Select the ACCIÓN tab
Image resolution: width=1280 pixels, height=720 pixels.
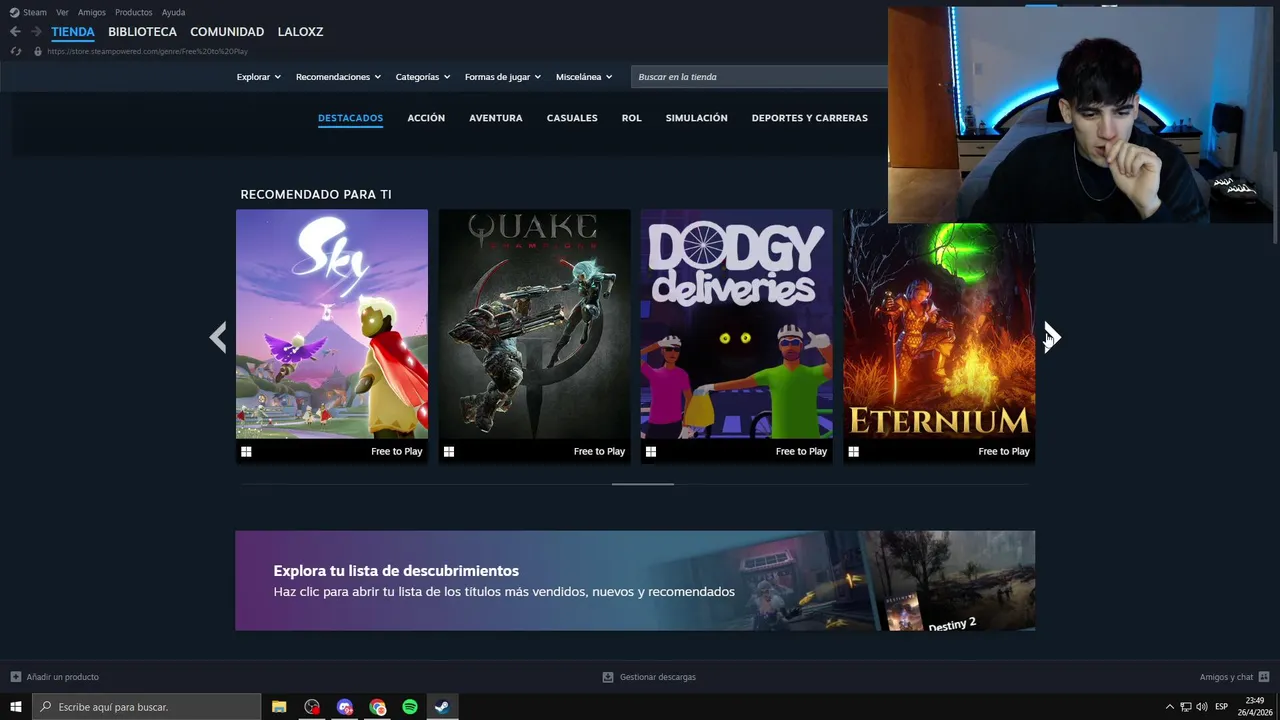click(426, 118)
